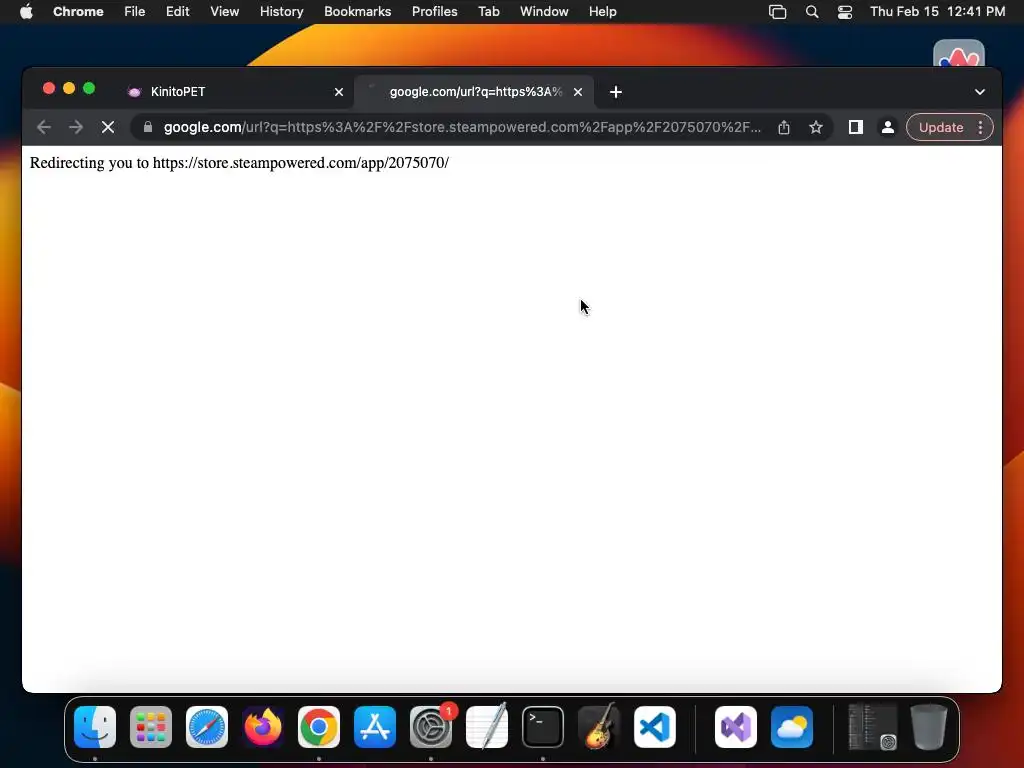The height and width of the screenshot is (768, 1024).
Task: Launch Safari from the Dock
Action: 207,727
